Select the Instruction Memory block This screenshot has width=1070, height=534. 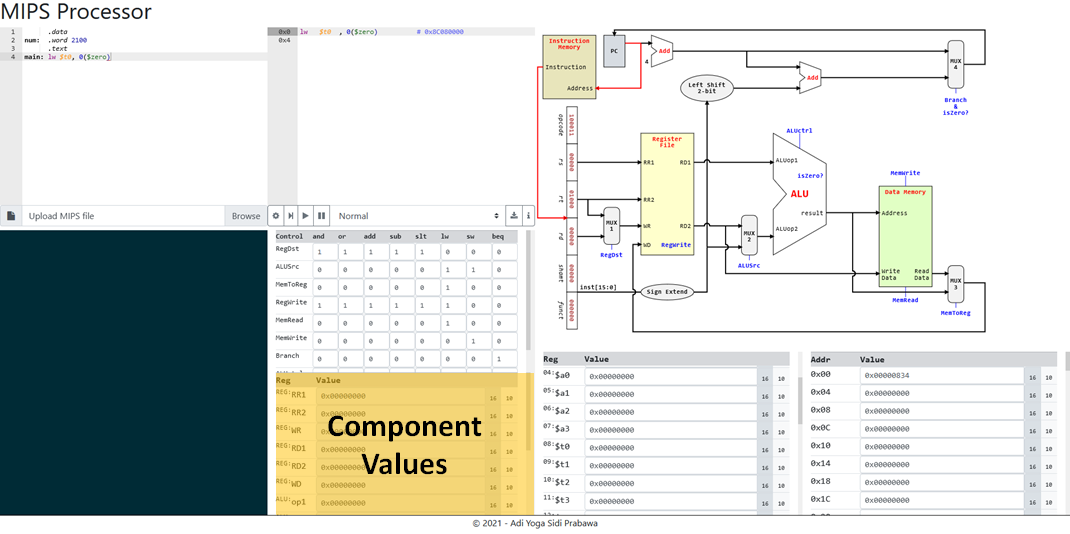(x=569, y=67)
